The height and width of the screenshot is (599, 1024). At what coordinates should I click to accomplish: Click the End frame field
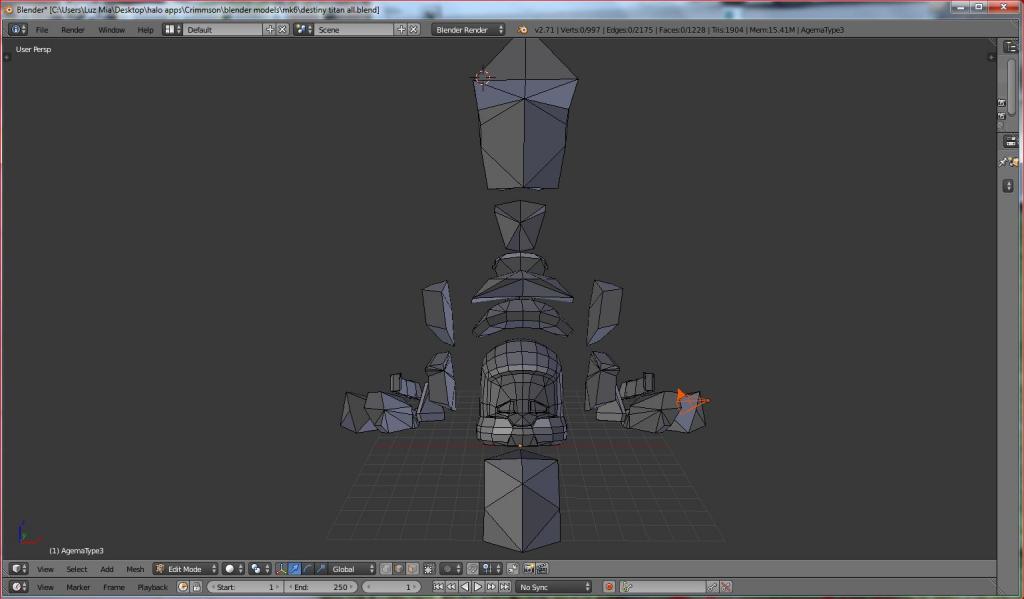pyautogui.click(x=321, y=587)
